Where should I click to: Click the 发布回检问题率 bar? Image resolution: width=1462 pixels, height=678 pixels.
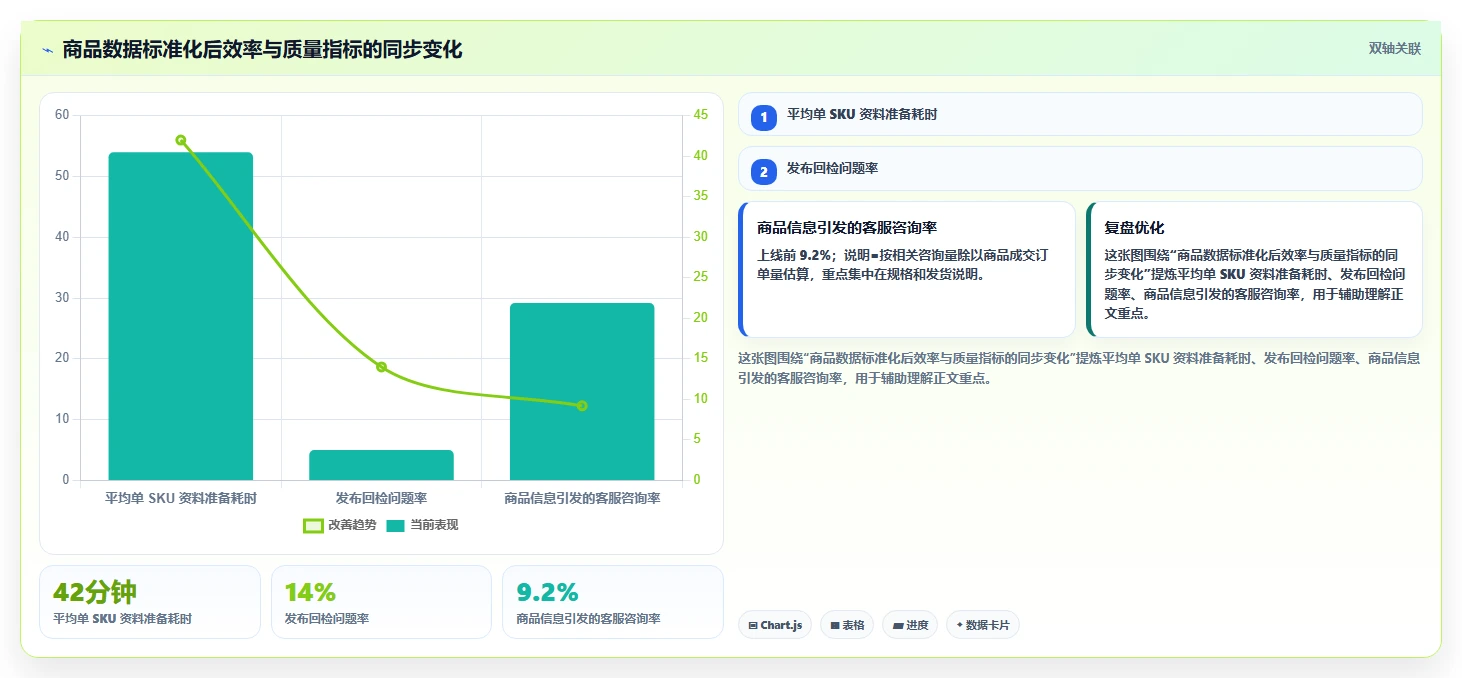381,465
